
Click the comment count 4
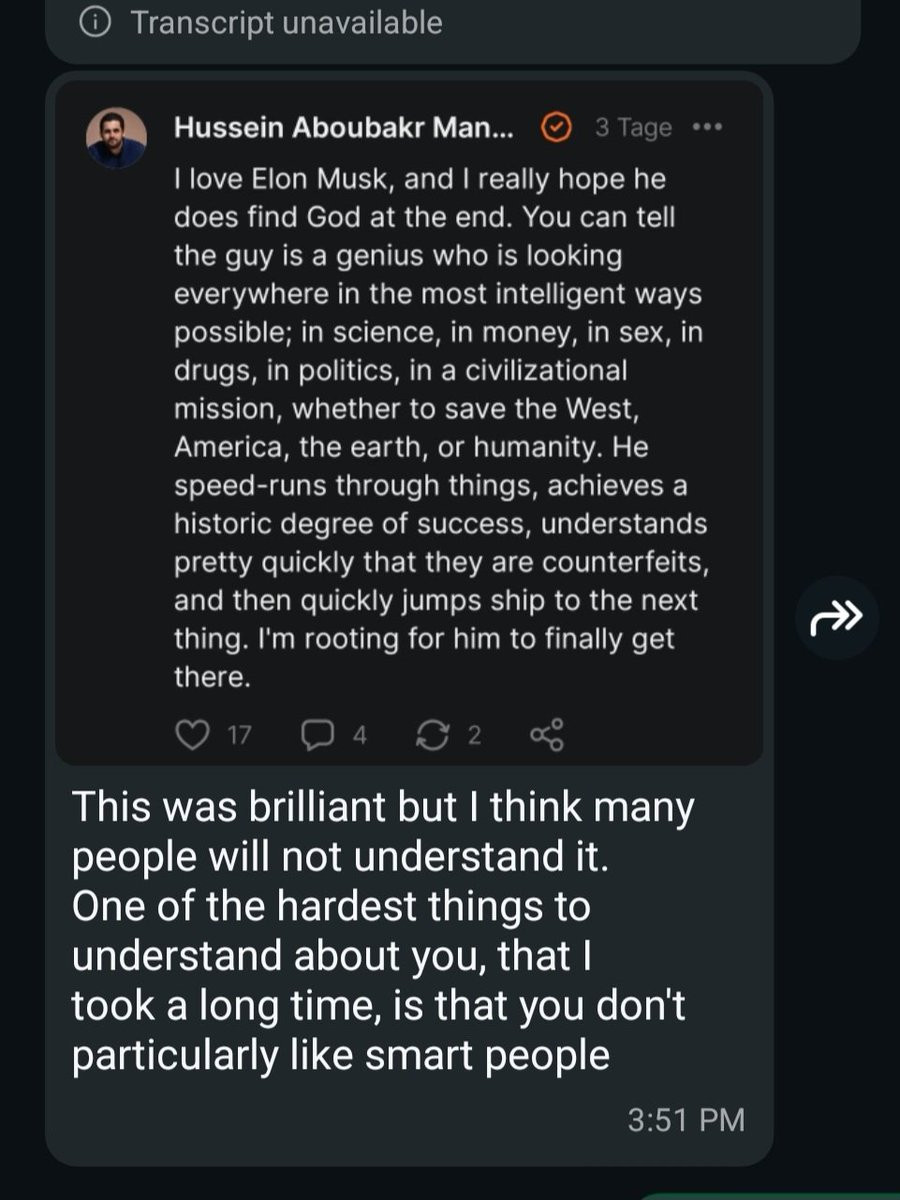(x=360, y=736)
